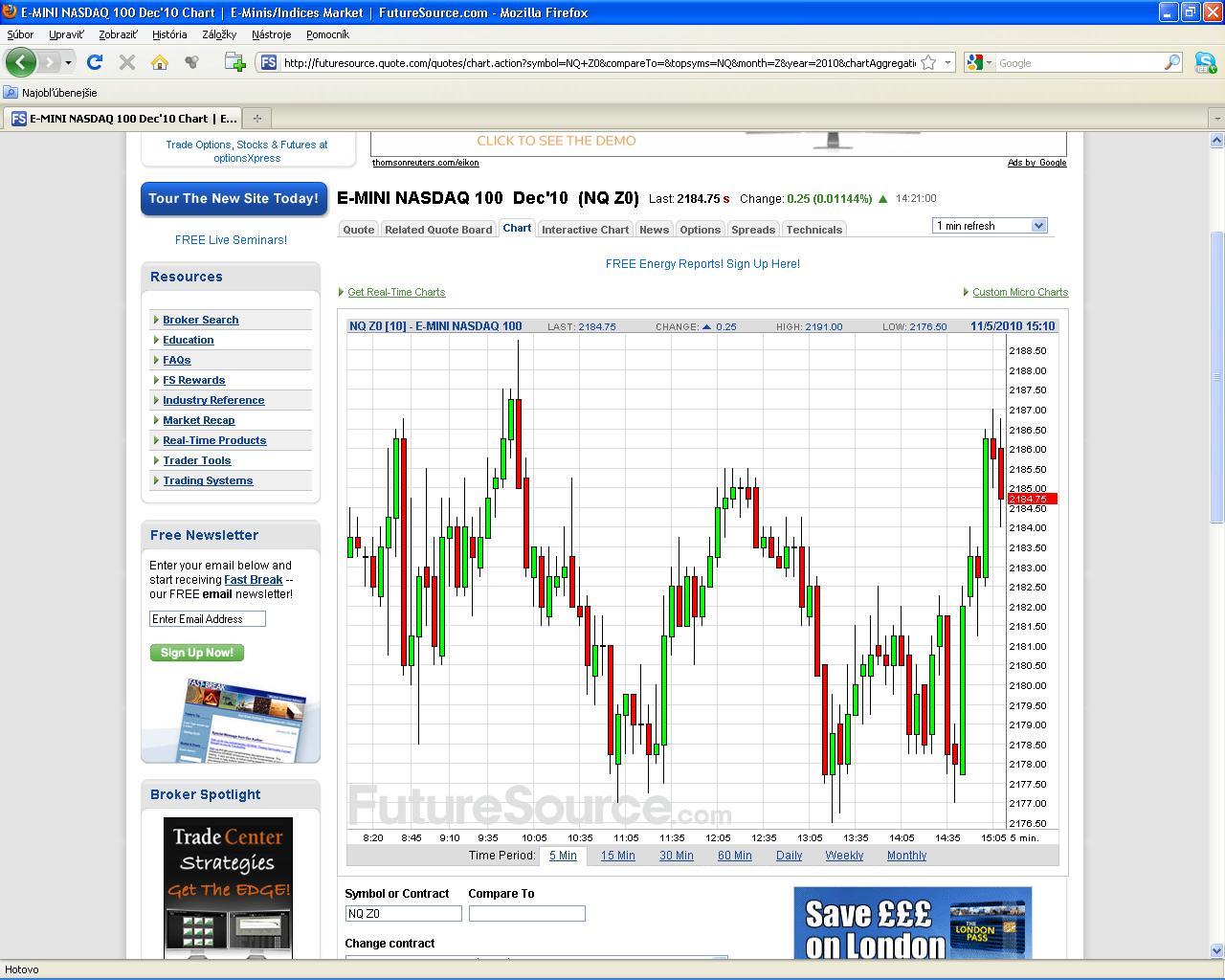
Task: Open FREE Energy Reports sign up link
Action: point(702,264)
